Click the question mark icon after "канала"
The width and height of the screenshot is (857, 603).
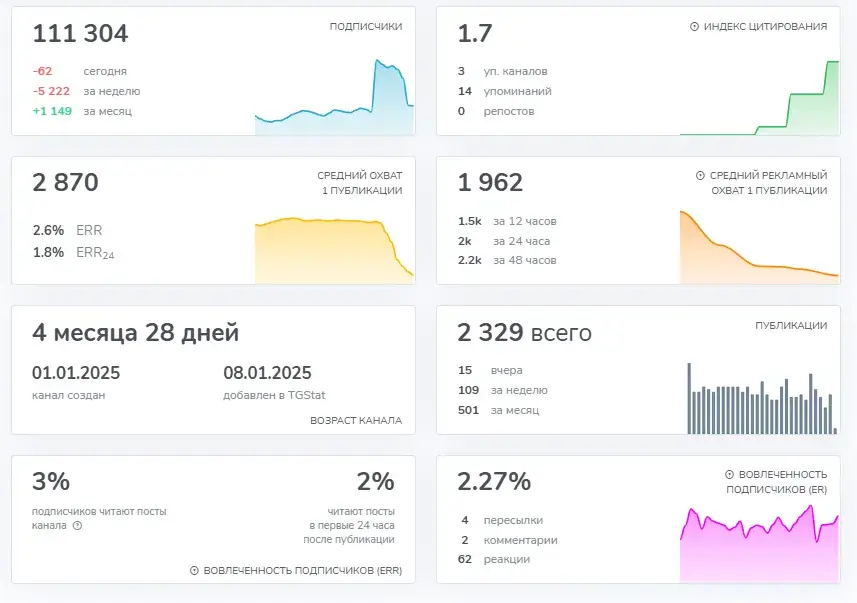point(78,525)
